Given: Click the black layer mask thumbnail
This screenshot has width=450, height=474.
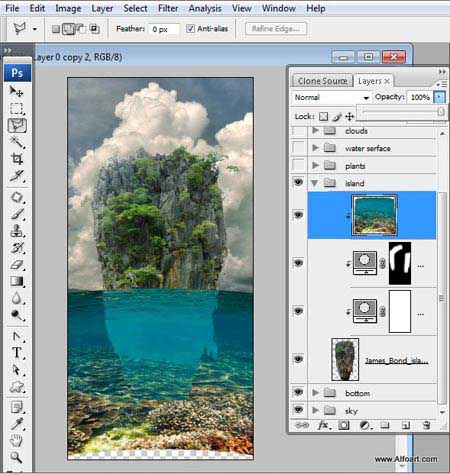Looking at the screenshot, I should coord(400,263).
